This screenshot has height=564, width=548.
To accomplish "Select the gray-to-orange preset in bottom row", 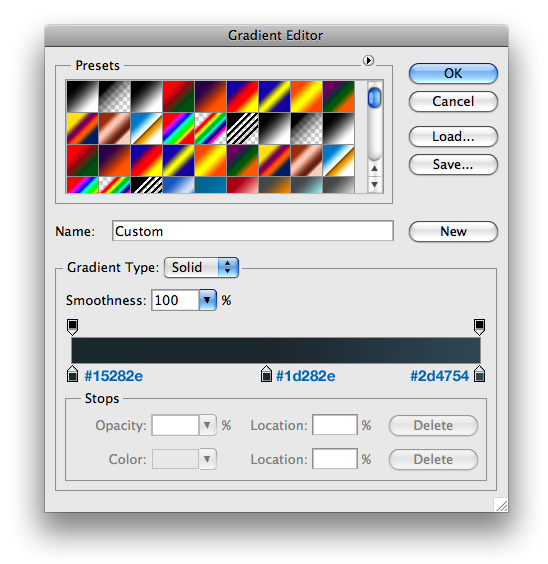I will [x=274, y=185].
